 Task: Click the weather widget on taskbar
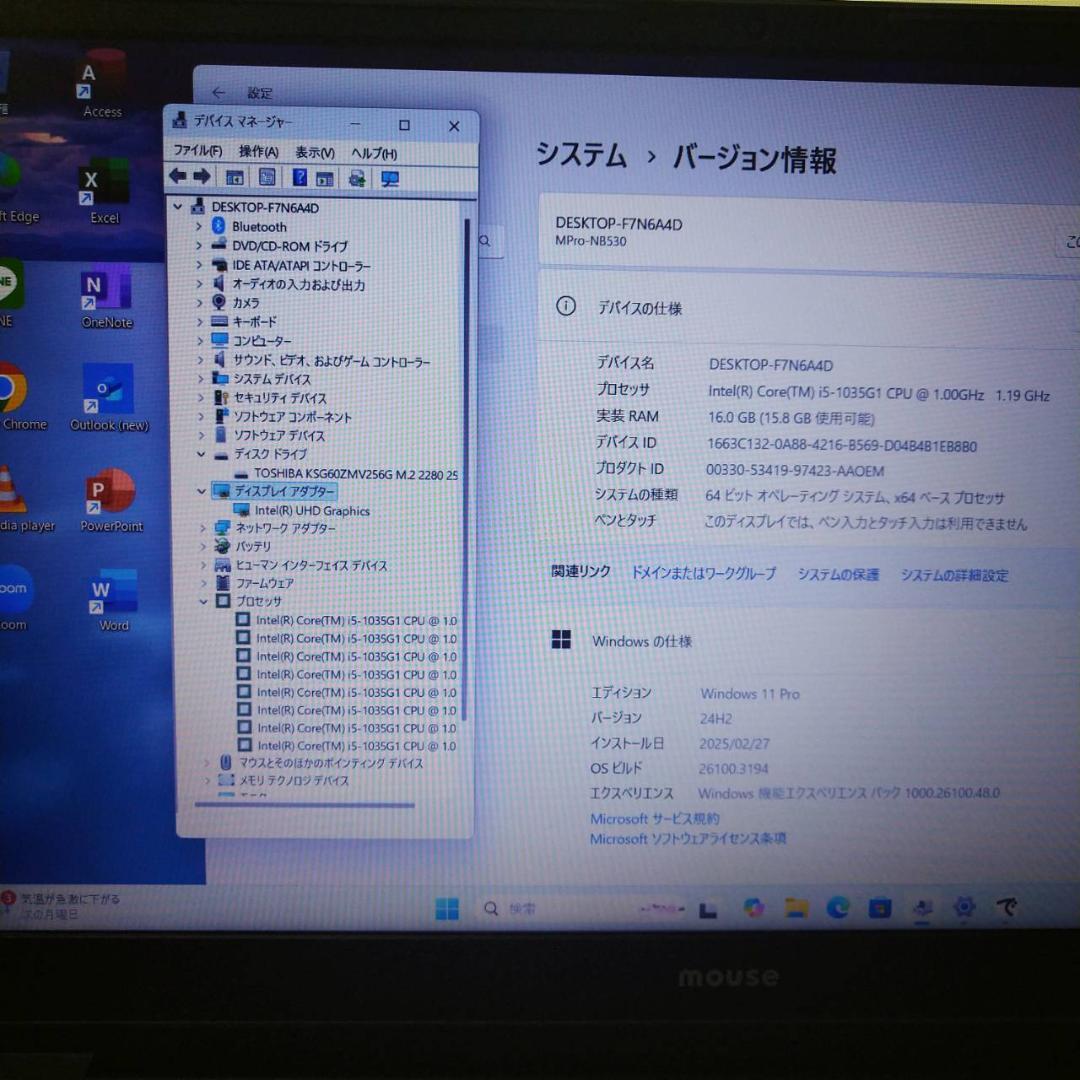(x=62, y=906)
